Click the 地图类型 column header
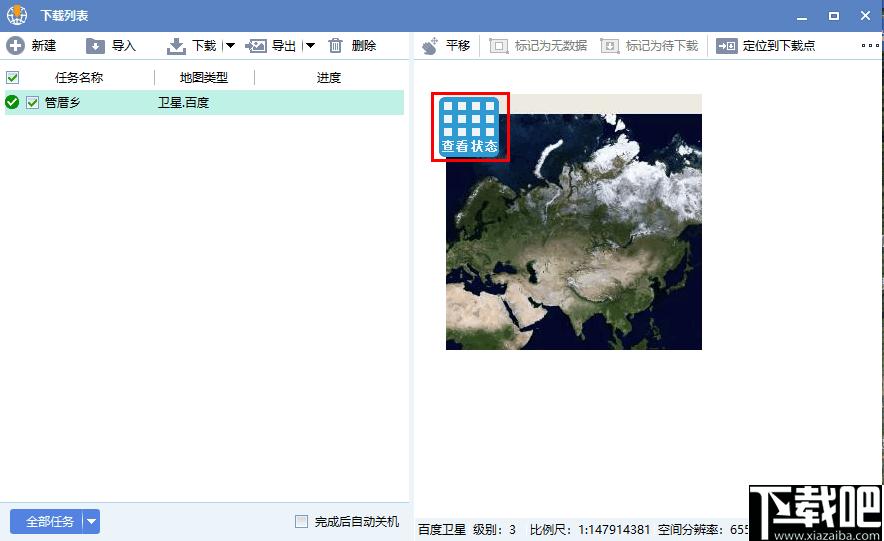The width and height of the screenshot is (884, 541). 204,78
